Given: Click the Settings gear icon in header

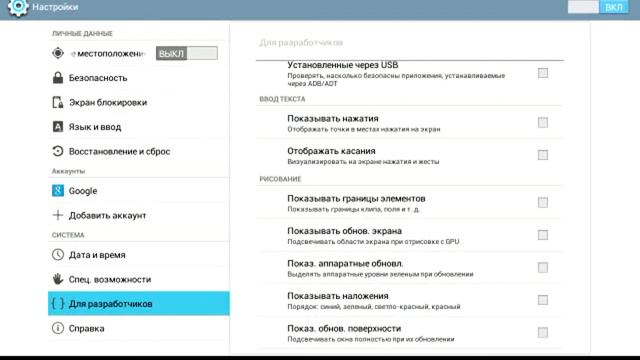Looking at the screenshot, I should coord(18,7).
